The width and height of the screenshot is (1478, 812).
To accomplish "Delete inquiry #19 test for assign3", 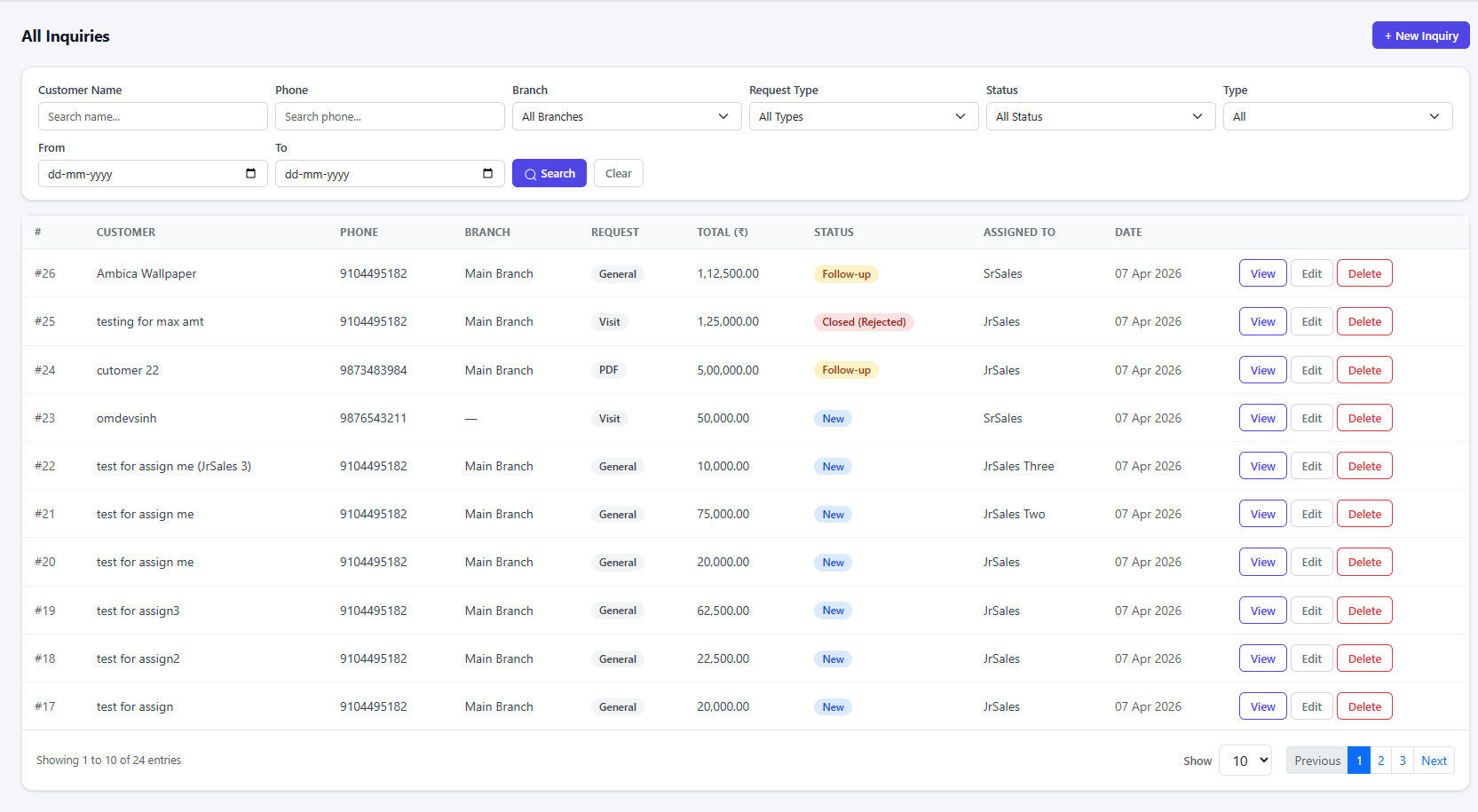I will coord(1364,611).
